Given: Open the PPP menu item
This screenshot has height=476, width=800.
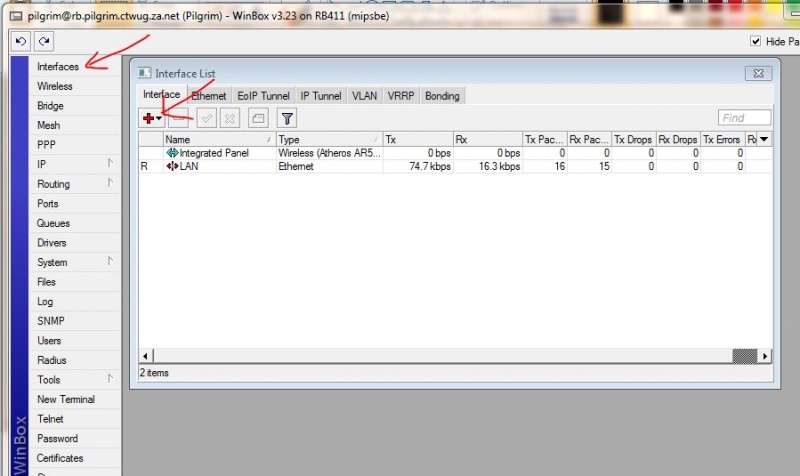Looking at the screenshot, I should (x=46, y=145).
